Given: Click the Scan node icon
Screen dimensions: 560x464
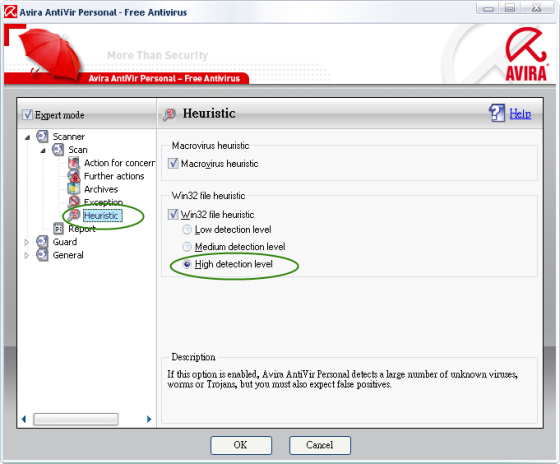Looking at the screenshot, I should click(x=58, y=149).
